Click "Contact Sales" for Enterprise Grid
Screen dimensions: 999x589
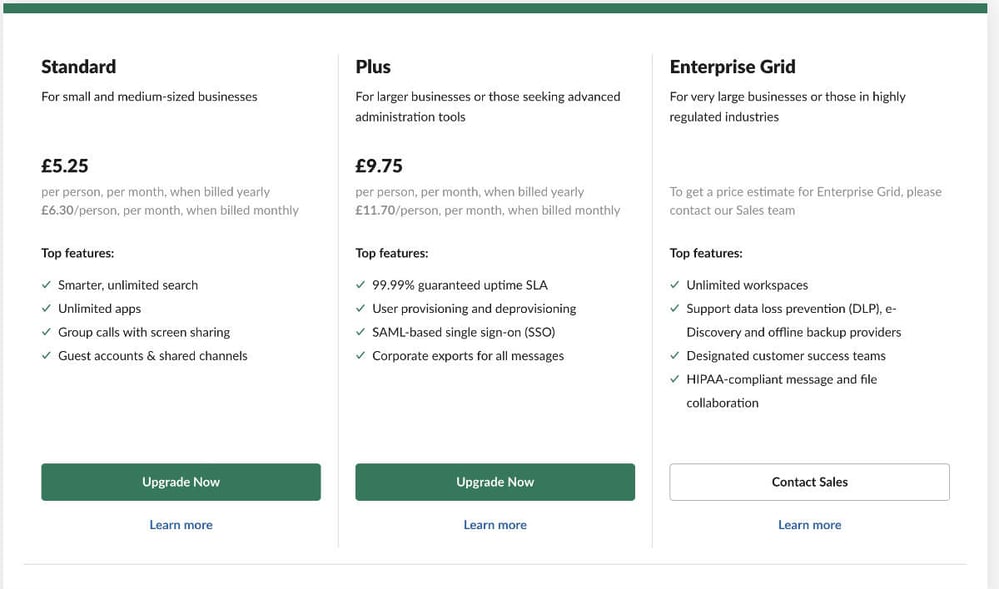tap(809, 481)
